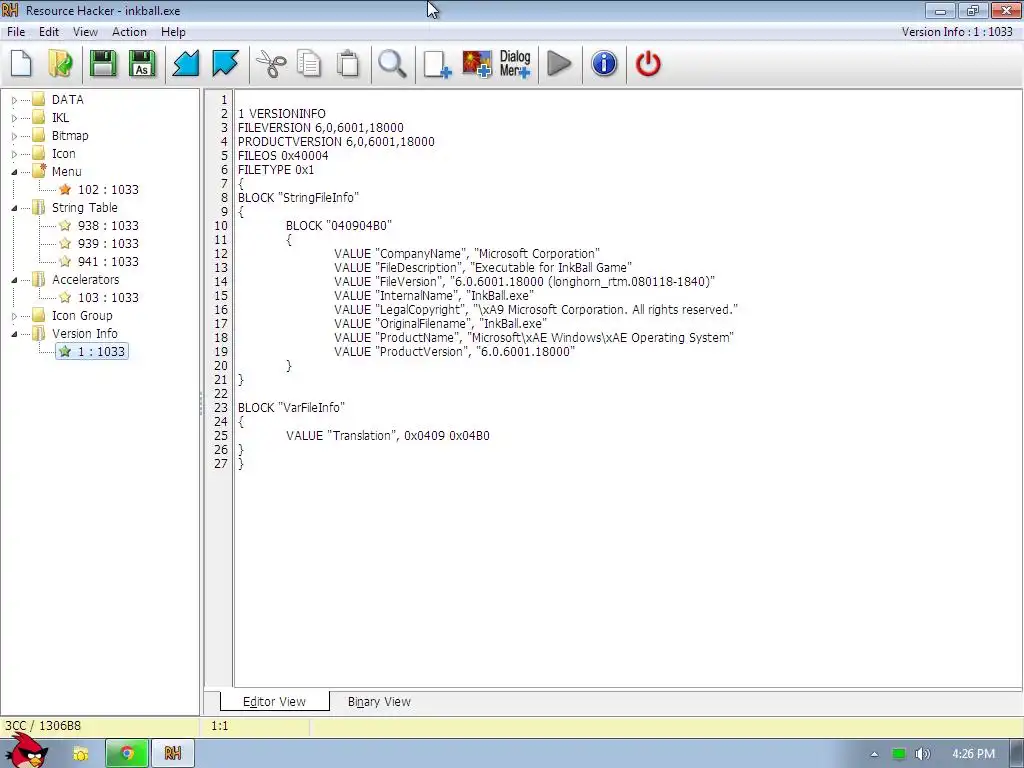Expand the DATA folder node
1024x768 pixels.
(14, 100)
